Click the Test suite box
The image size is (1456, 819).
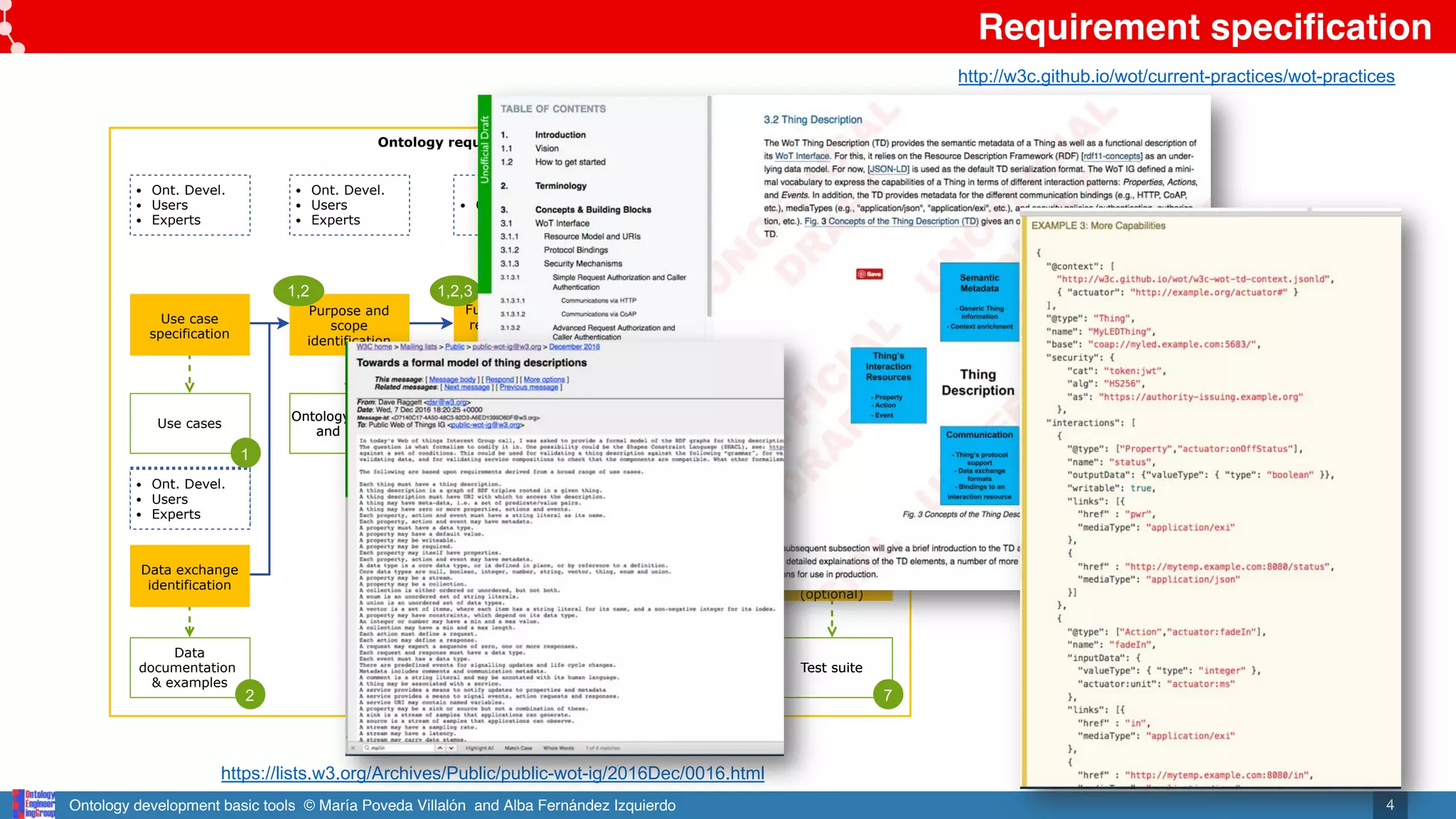[x=838, y=668]
